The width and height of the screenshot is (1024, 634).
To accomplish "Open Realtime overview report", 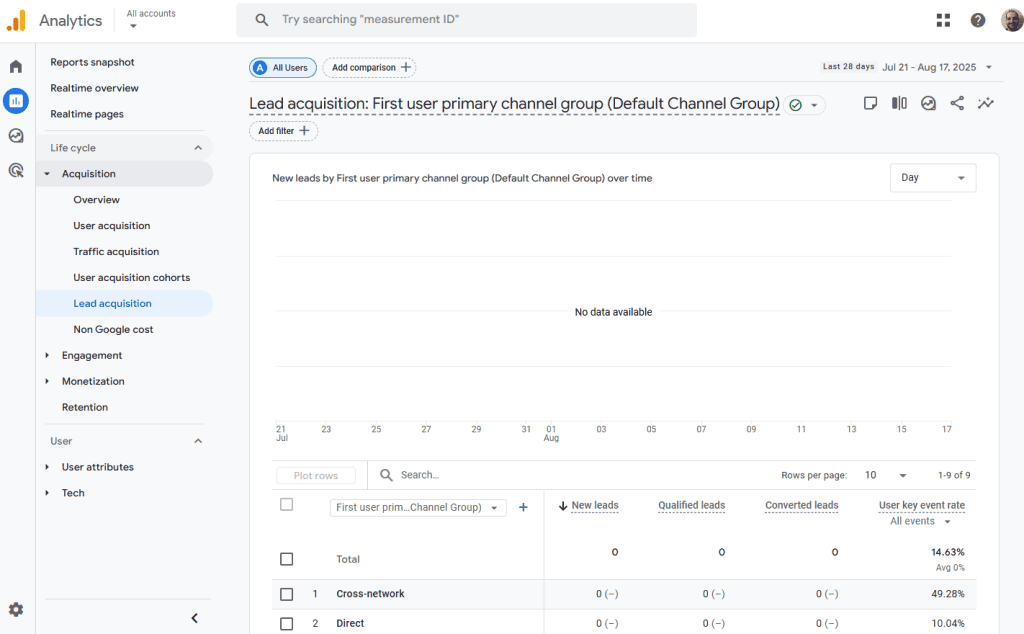I will pyautogui.click(x=95, y=88).
